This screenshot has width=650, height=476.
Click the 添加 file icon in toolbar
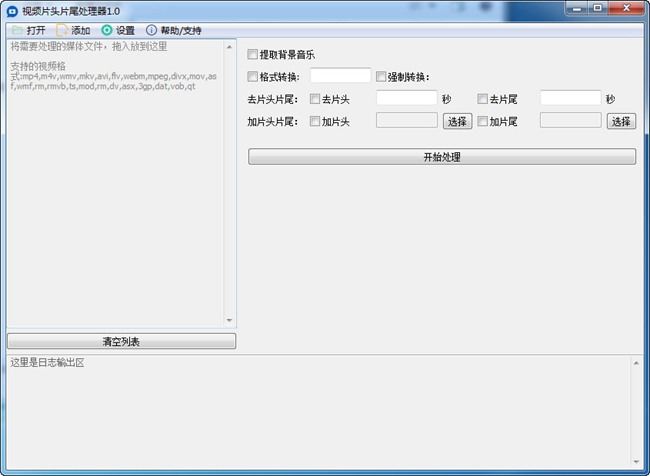(x=62, y=30)
